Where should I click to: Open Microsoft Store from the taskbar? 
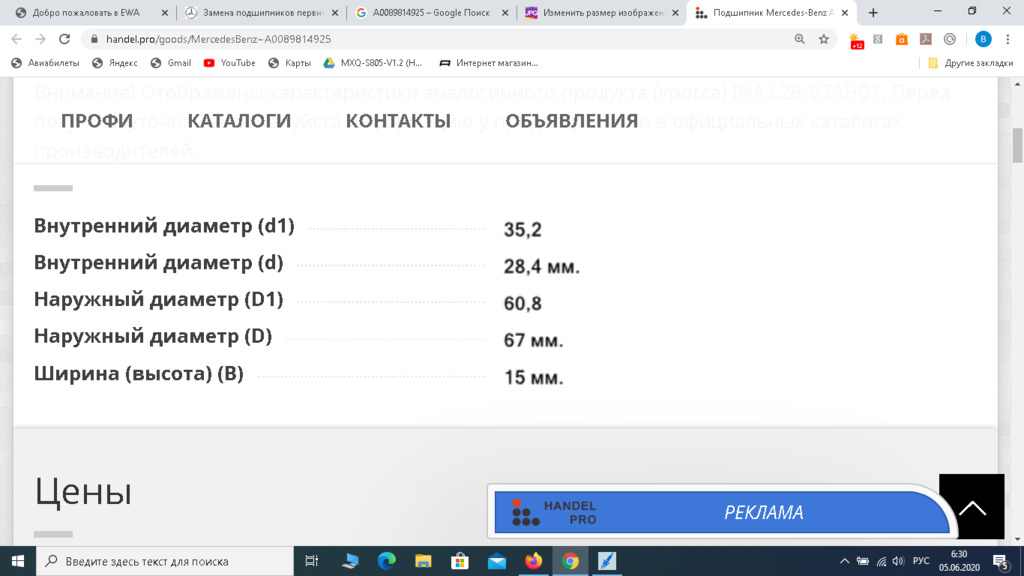[460, 561]
